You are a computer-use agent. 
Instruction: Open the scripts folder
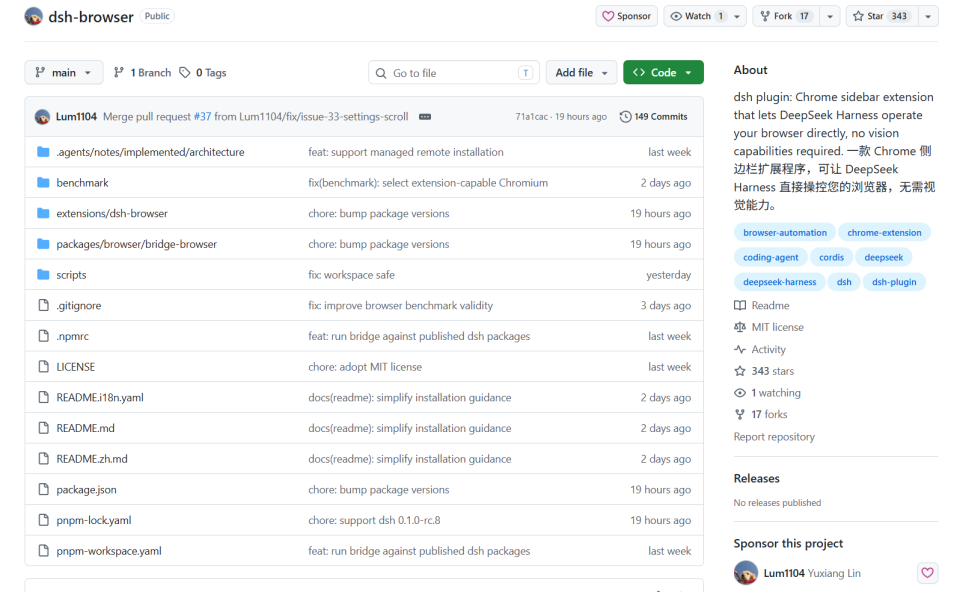(x=71, y=275)
